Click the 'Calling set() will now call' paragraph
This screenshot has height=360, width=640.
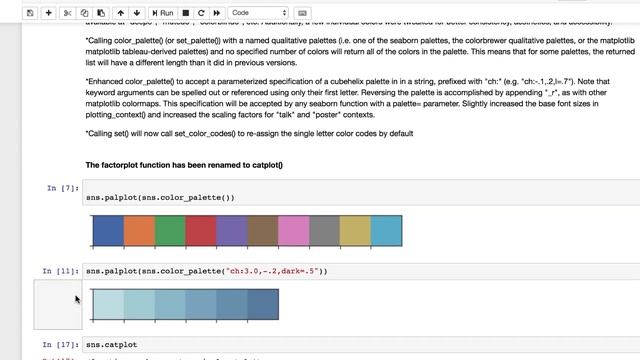tap(249, 133)
